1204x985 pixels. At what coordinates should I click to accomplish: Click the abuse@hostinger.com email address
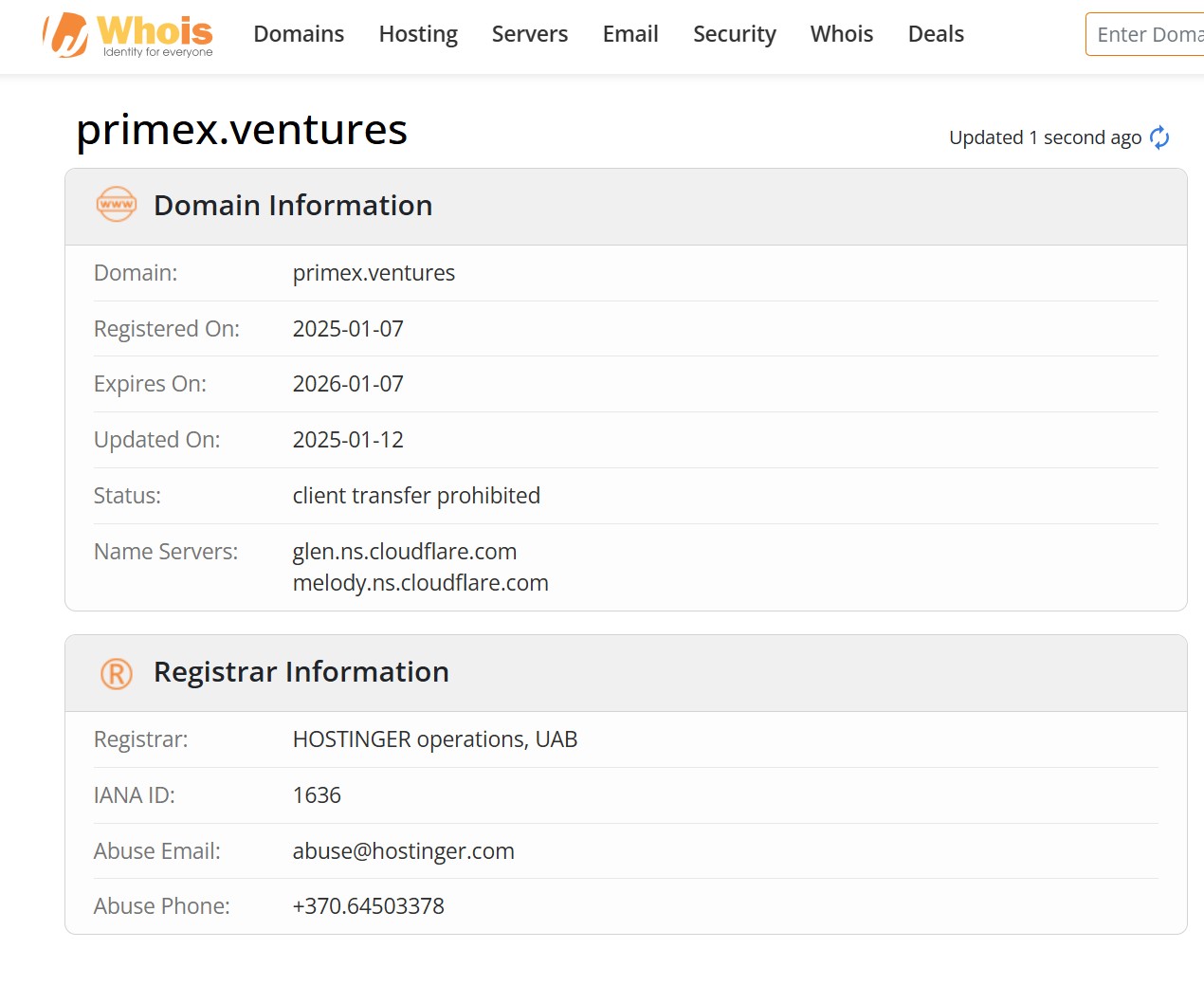click(x=403, y=851)
